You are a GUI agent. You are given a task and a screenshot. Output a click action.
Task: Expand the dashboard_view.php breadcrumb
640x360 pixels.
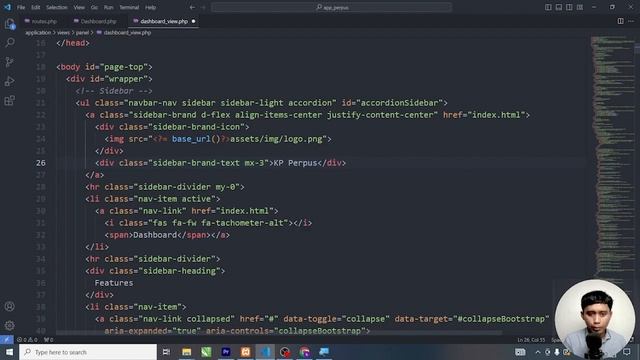pos(124,33)
